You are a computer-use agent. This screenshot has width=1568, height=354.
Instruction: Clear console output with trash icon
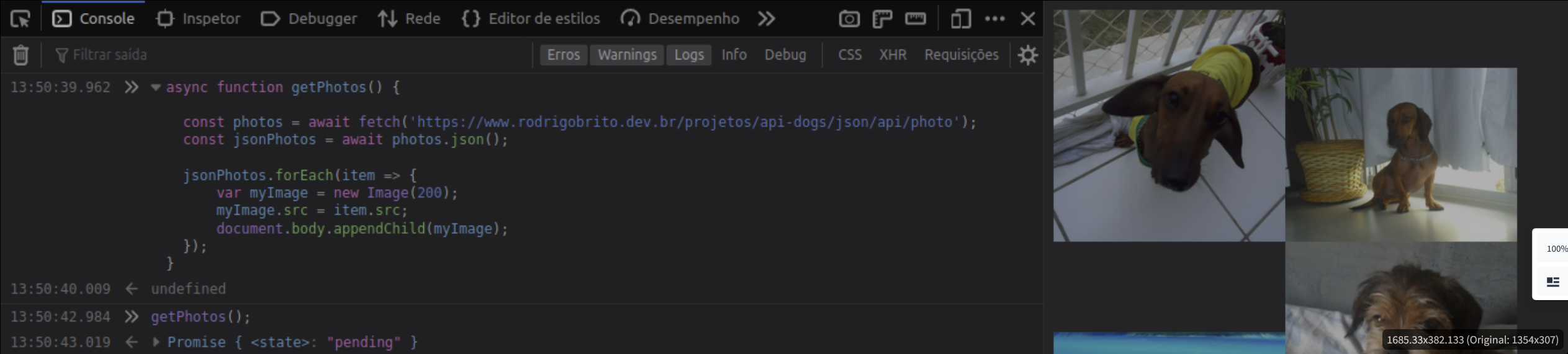[x=20, y=55]
